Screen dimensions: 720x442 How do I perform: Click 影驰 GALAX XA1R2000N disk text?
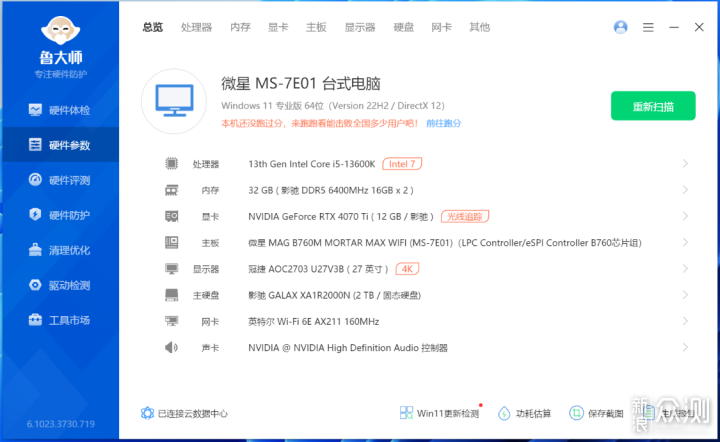334,295
